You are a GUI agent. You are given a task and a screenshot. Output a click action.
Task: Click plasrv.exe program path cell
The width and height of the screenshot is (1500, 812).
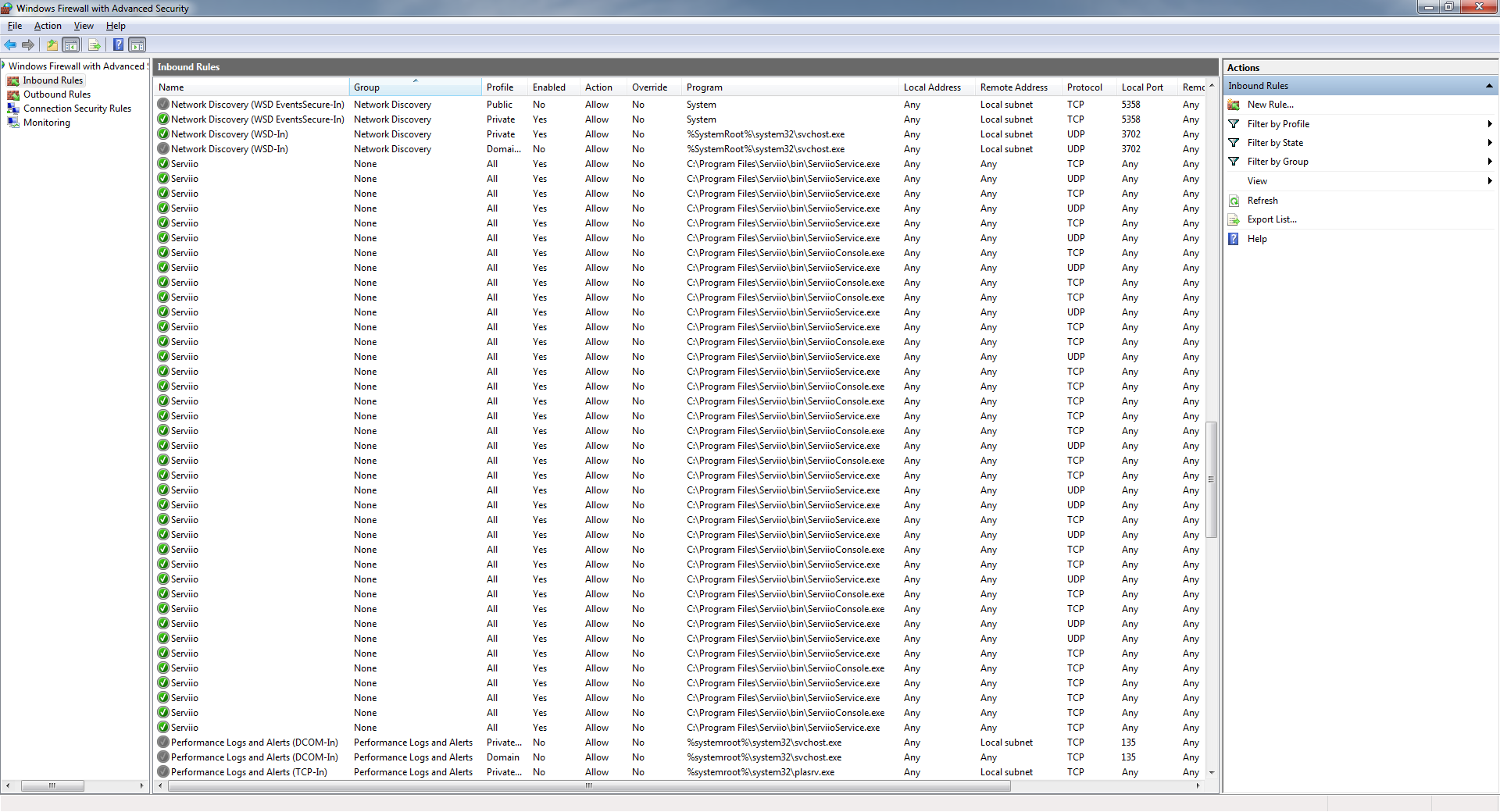click(x=760, y=772)
